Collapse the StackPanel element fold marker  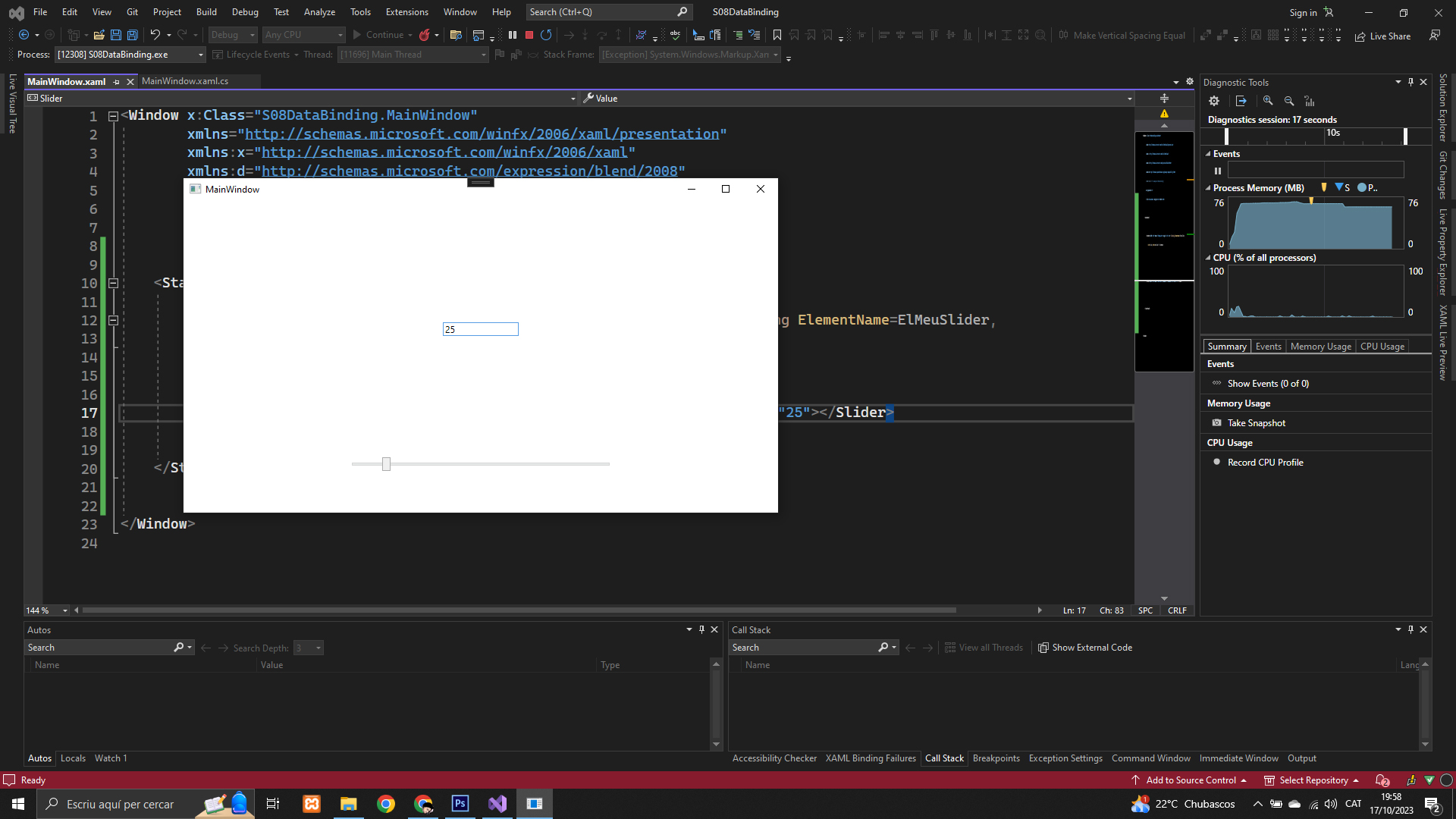pyautogui.click(x=113, y=283)
